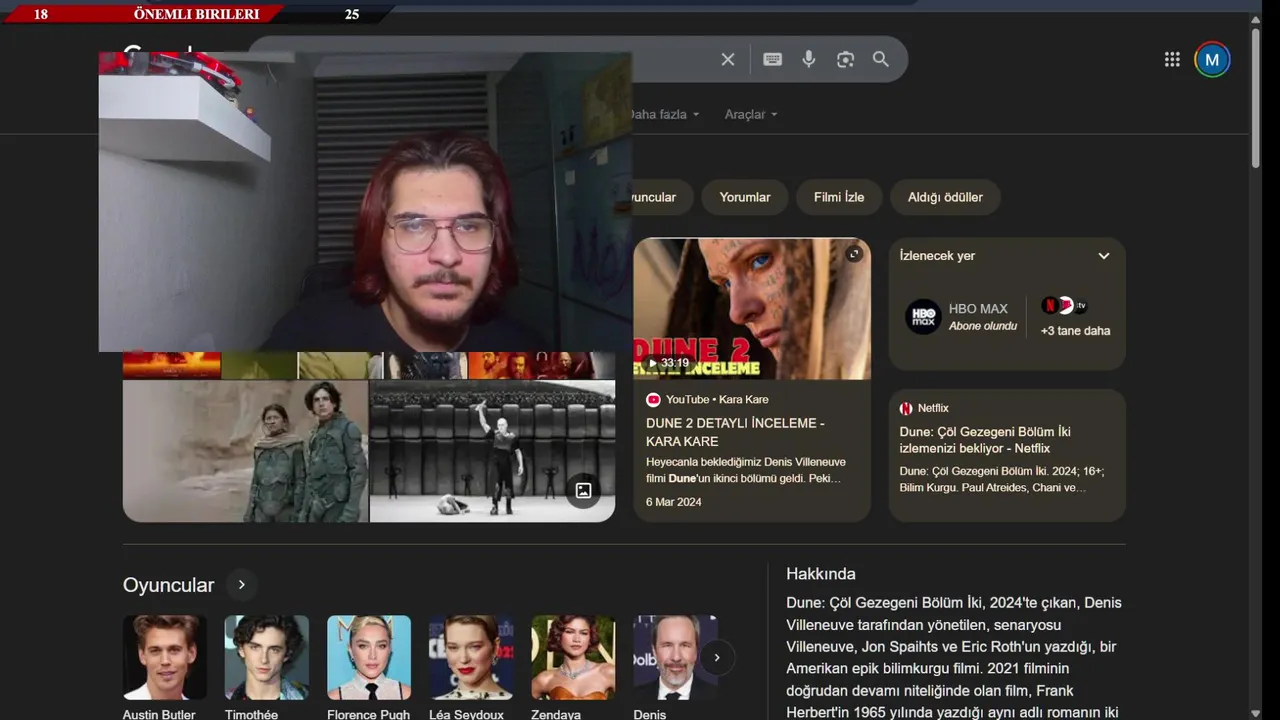Open the Daha fazla dropdown
The width and height of the screenshot is (1280, 720).
click(x=664, y=114)
